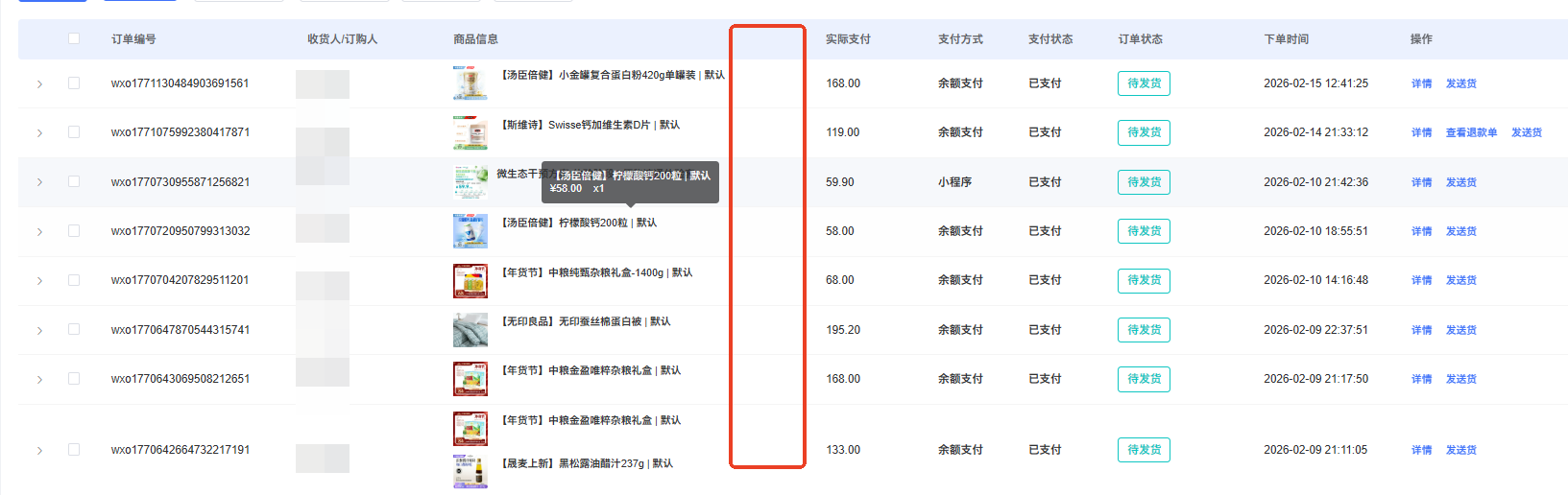
Task: Check the box for order wxo1771075992380417871
Action: coord(74,132)
